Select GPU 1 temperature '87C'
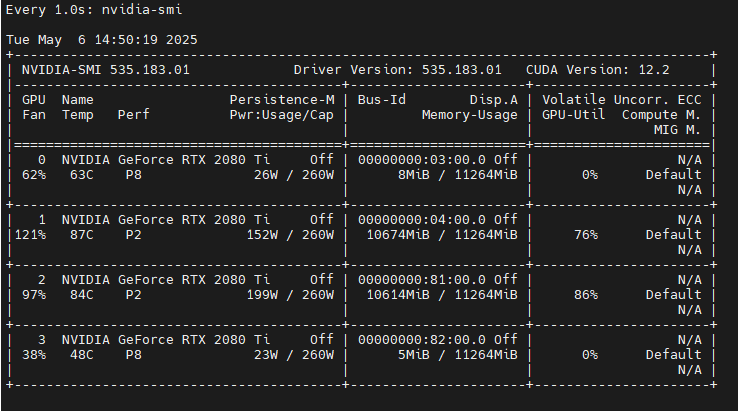Viewport: 738px width, 411px height. pos(81,235)
